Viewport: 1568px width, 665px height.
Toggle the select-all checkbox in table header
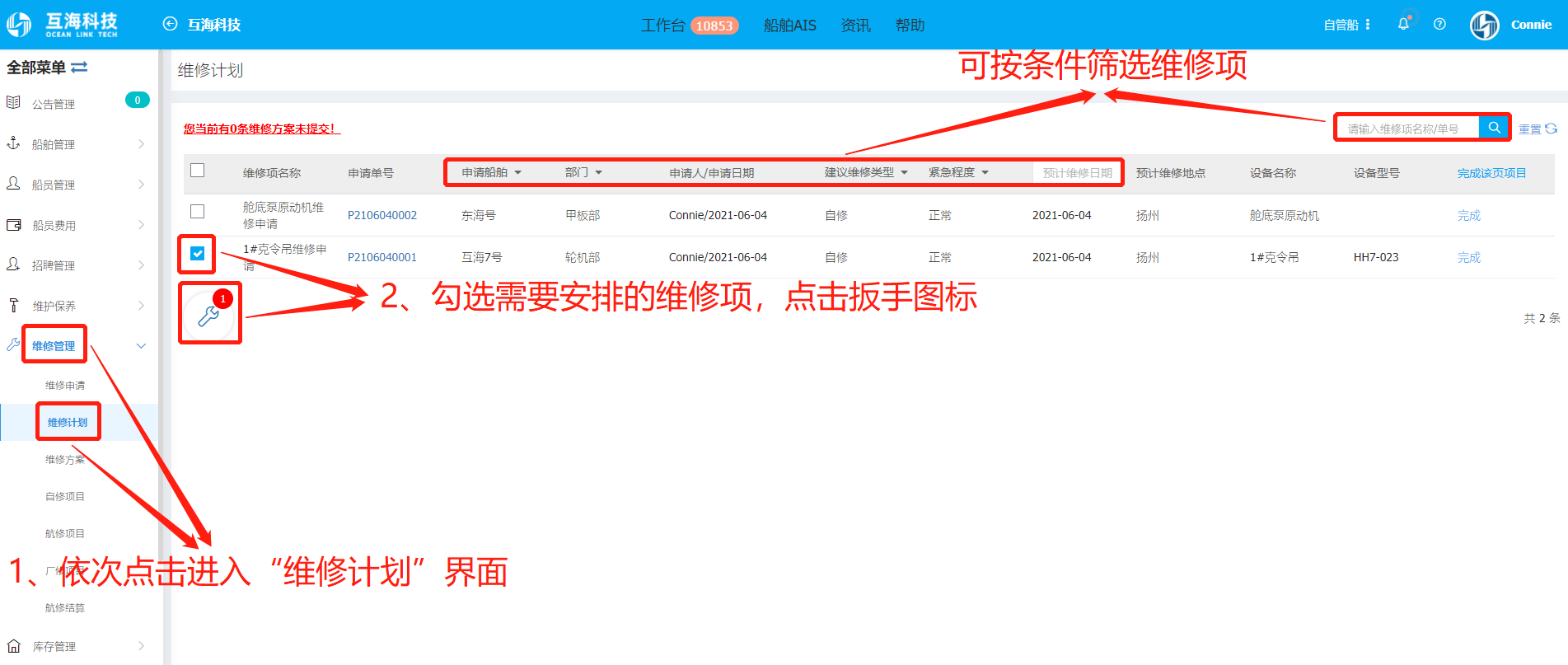click(x=197, y=171)
